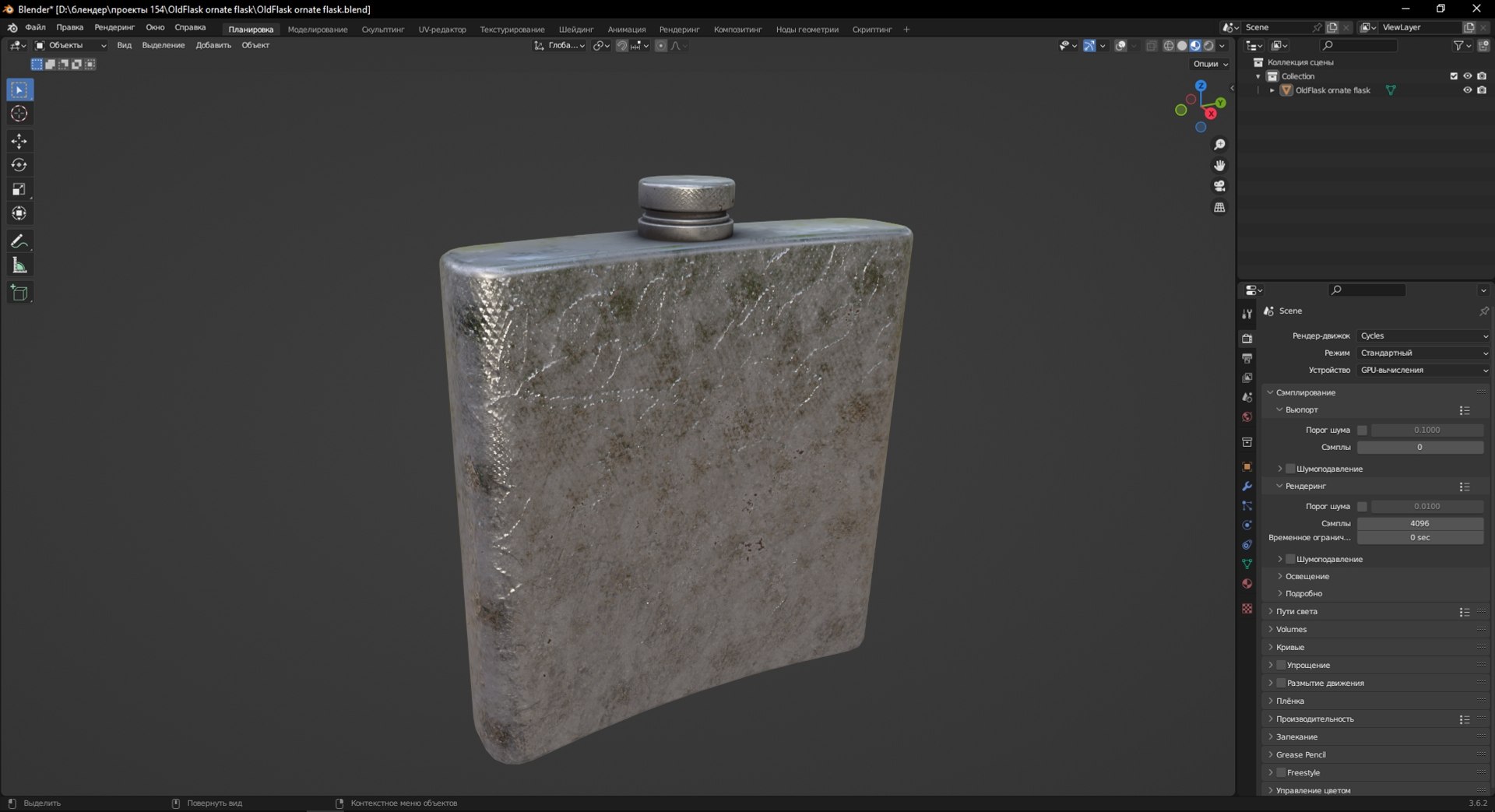This screenshot has height=812, width=1495.
Task: Expand OldFlask ornate flask tree item
Action: pyautogui.click(x=1272, y=90)
